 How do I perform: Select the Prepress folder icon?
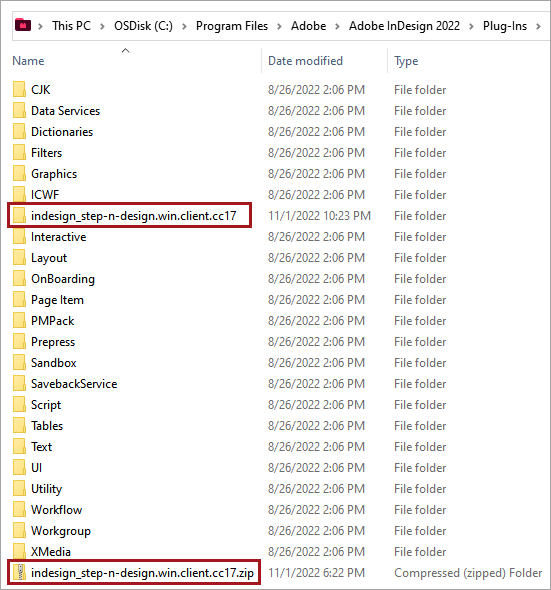[20, 341]
